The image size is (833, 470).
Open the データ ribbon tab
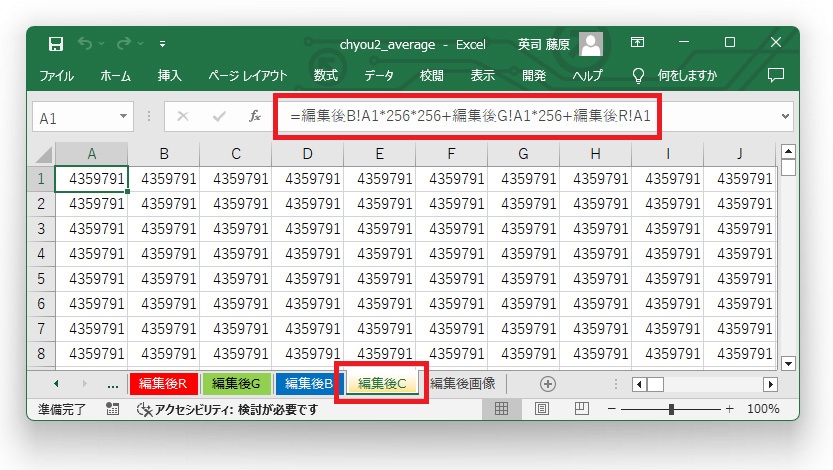tap(379, 76)
